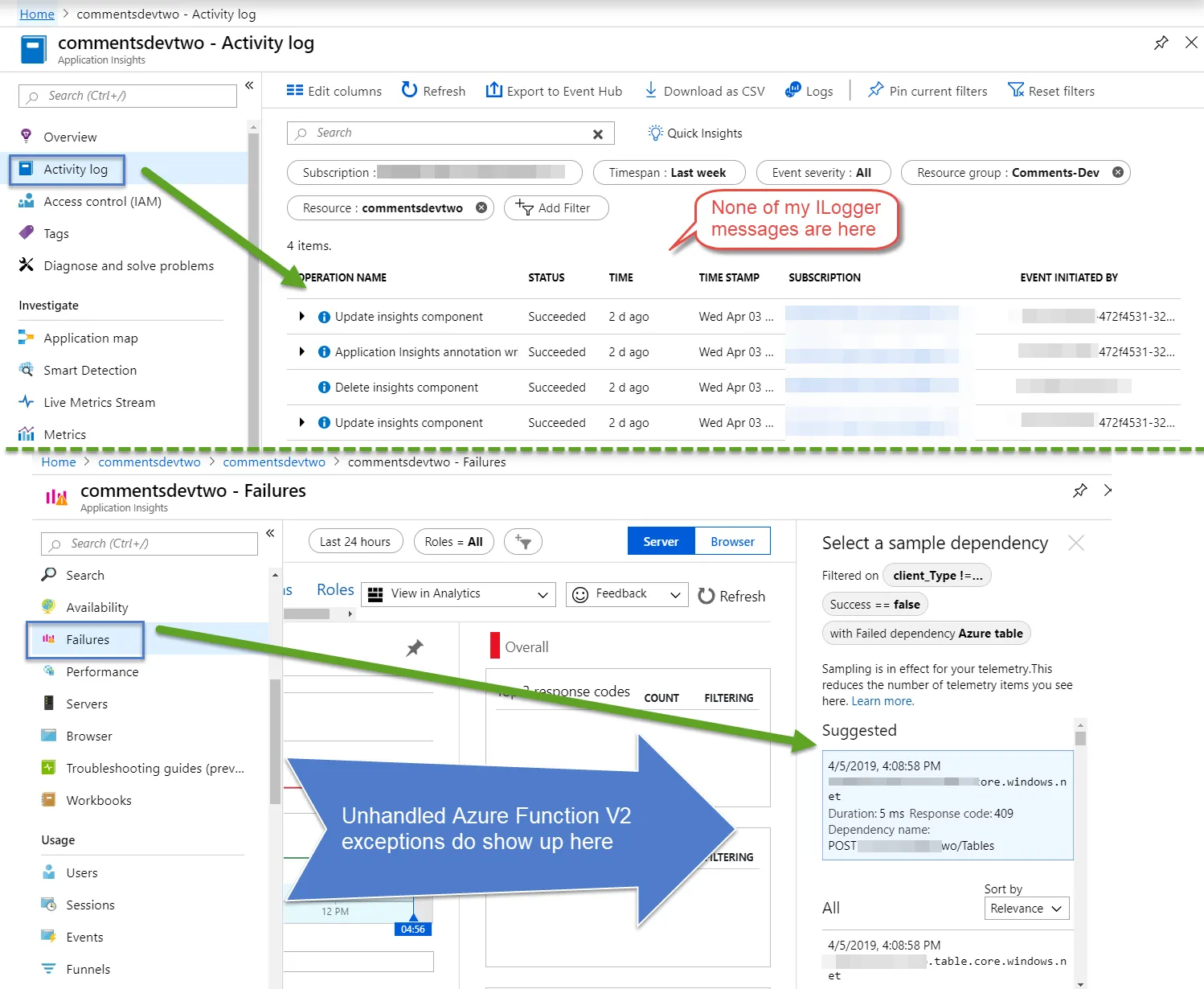Close the Activity log blade
Screen dimensions: 1204x989
1191,43
